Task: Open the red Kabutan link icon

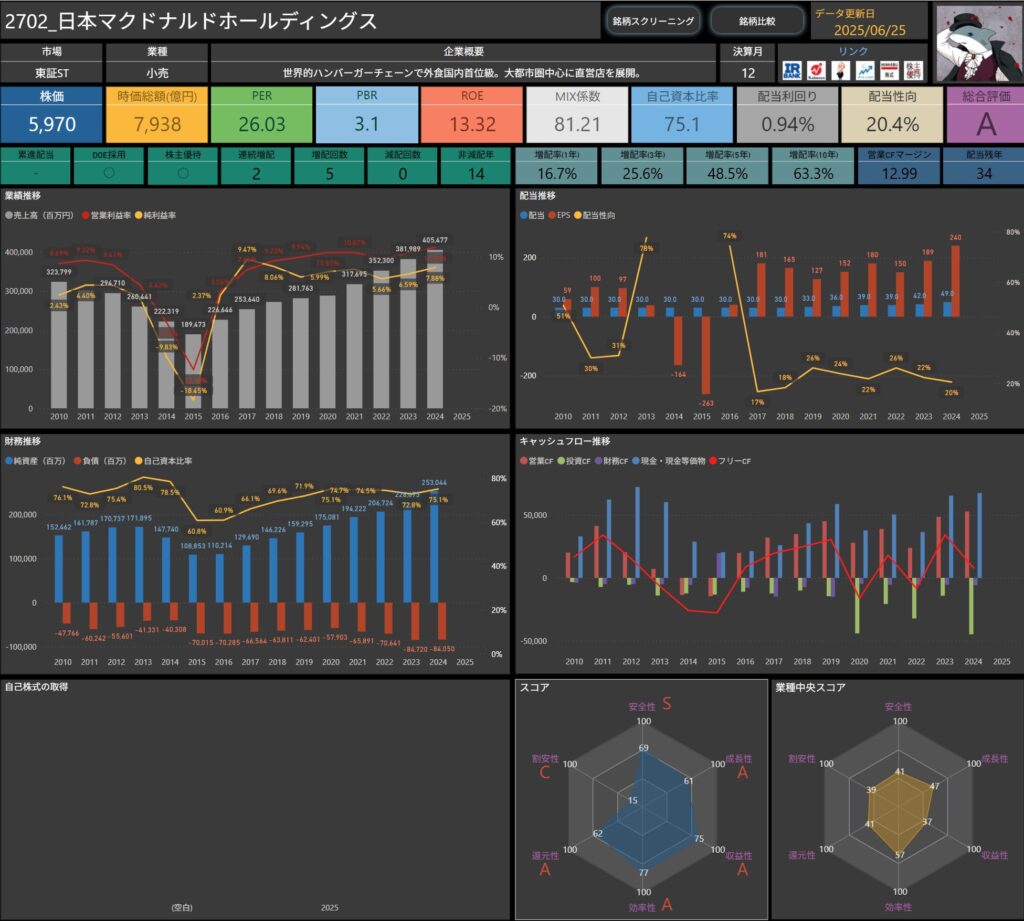Action: click(x=816, y=71)
